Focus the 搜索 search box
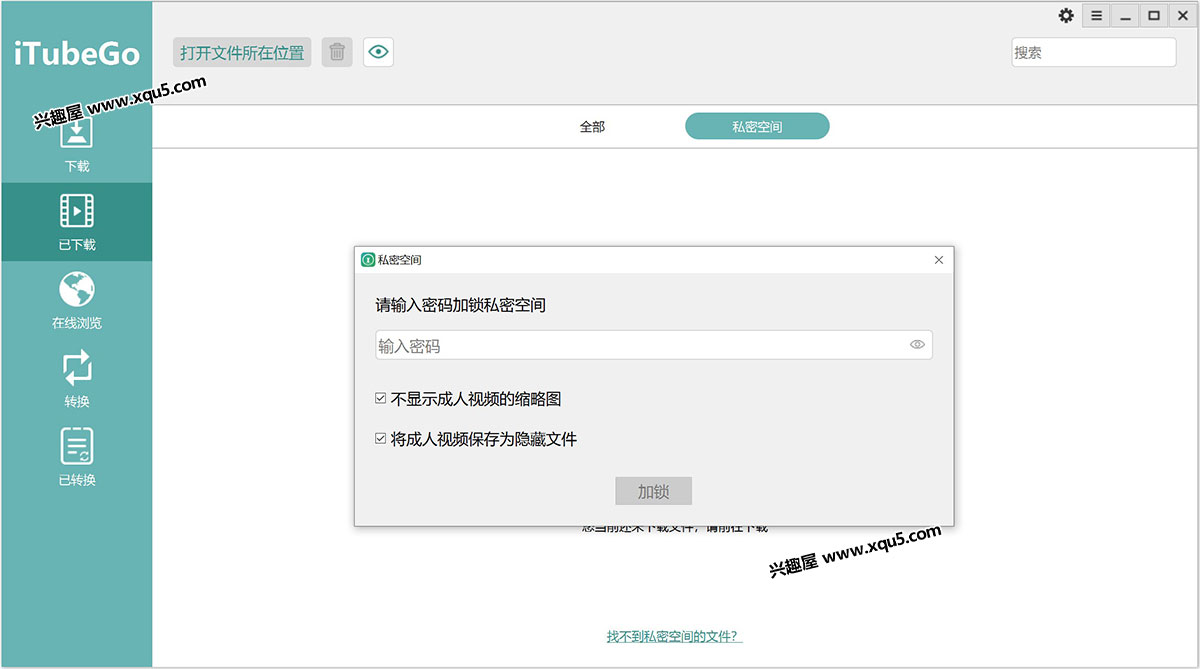Image resolution: width=1200 pixels, height=669 pixels. coord(1093,52)
